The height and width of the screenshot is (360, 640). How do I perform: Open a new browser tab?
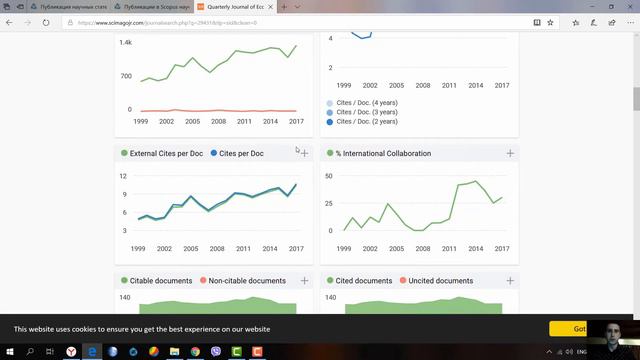[284, 7]
